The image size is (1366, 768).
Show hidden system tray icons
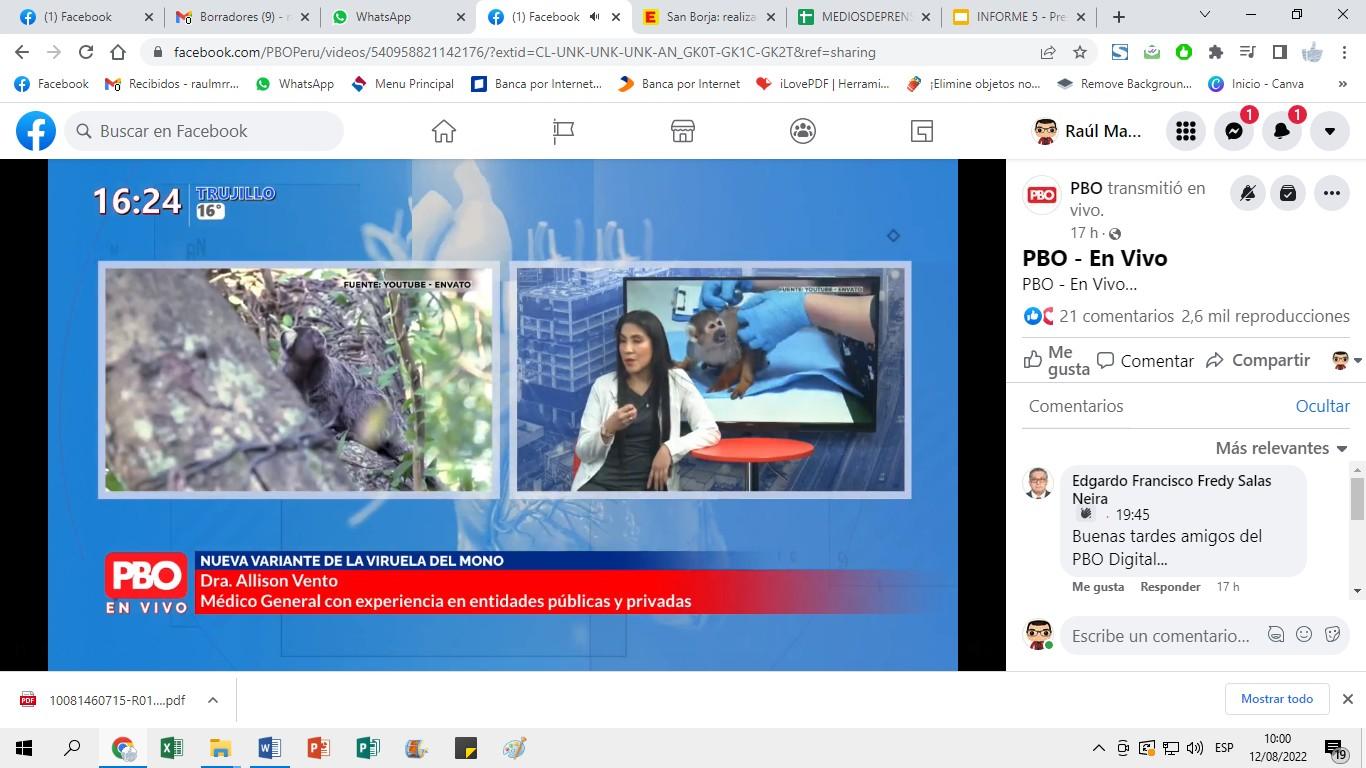[1098, 748]
